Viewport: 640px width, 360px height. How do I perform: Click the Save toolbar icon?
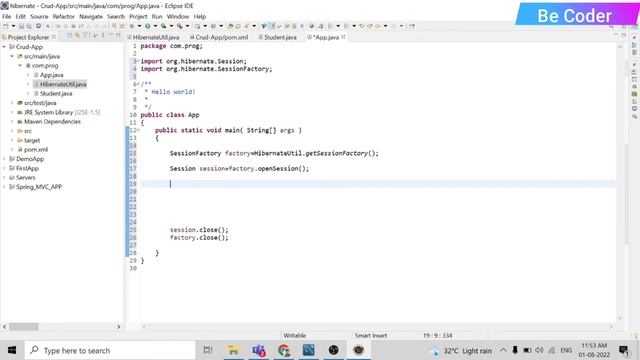pos(21,26)
